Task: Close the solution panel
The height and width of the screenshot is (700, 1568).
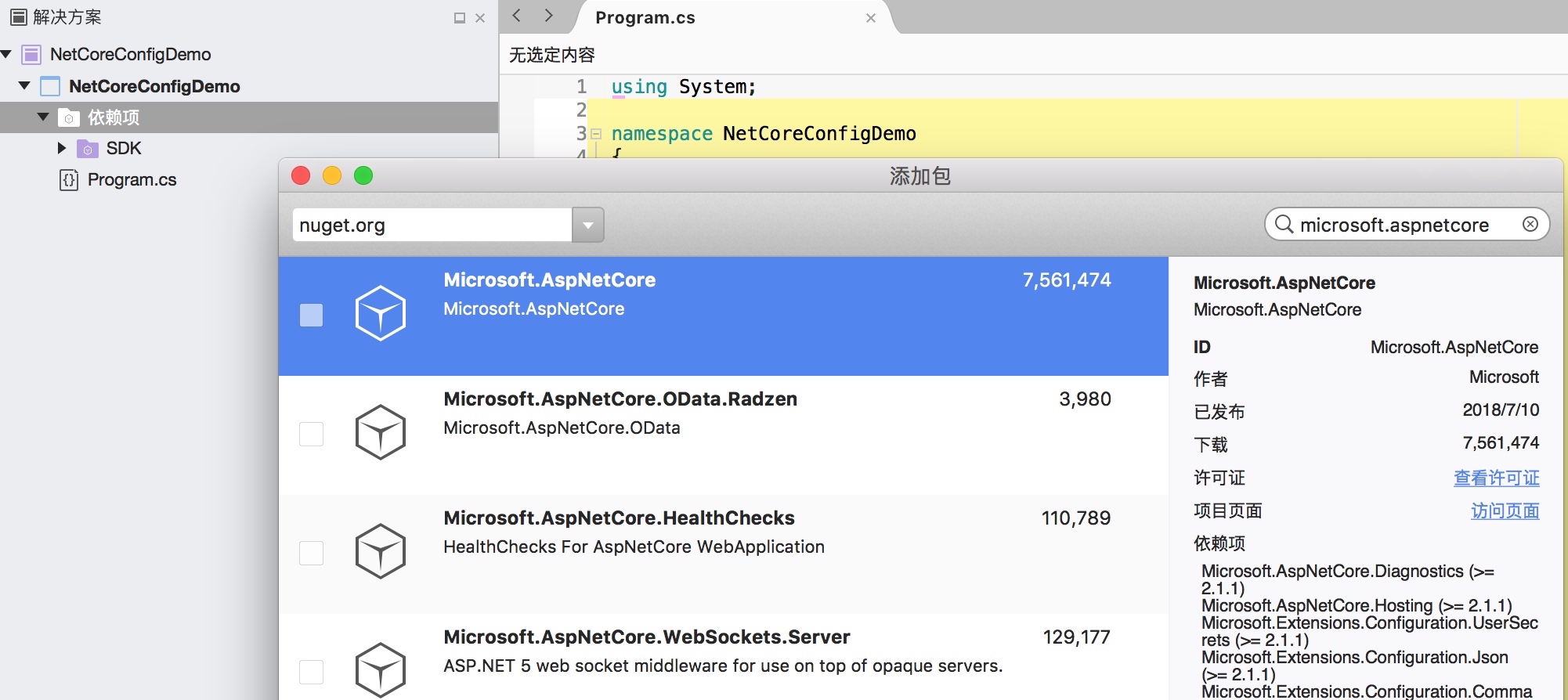Action: 480,18
